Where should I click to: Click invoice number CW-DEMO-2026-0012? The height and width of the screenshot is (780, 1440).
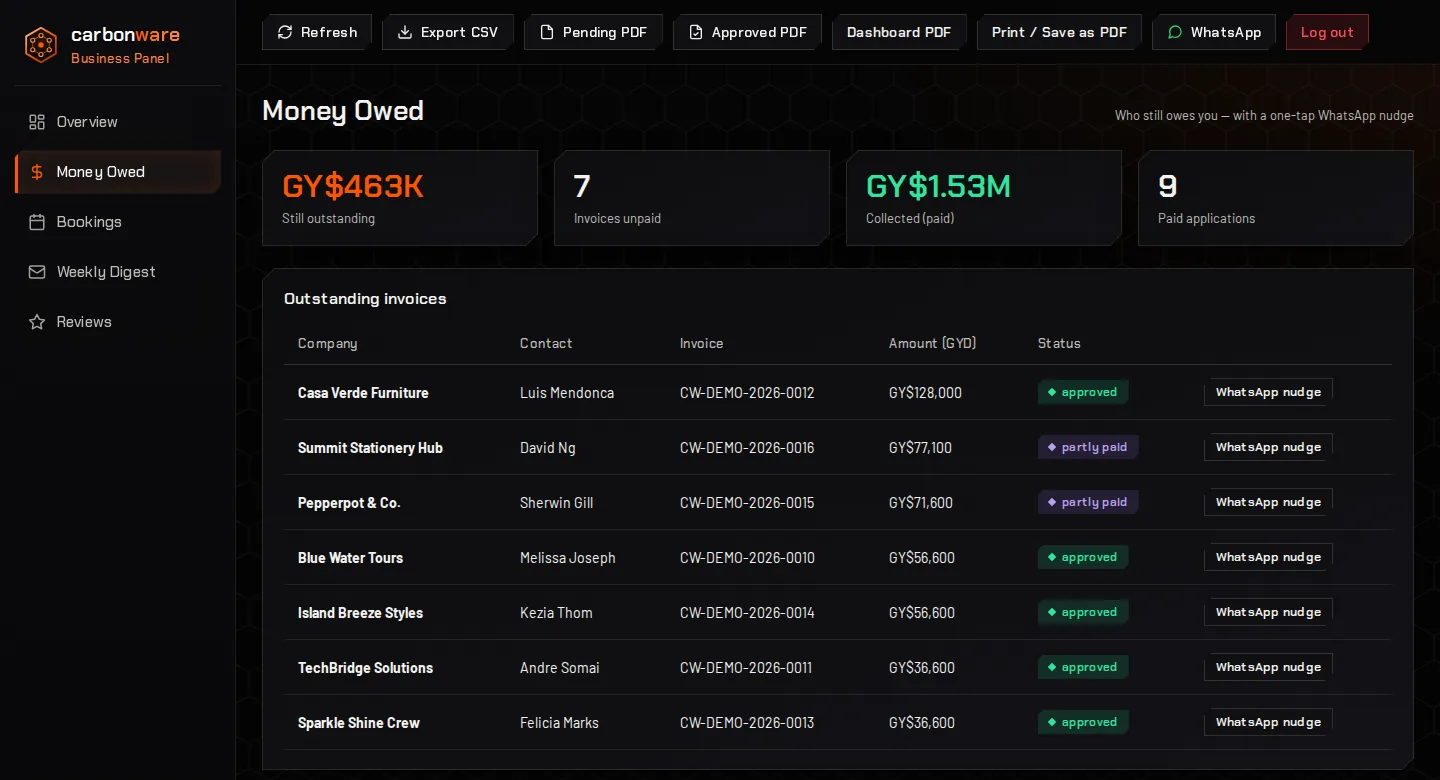click(x=747, y=393)
